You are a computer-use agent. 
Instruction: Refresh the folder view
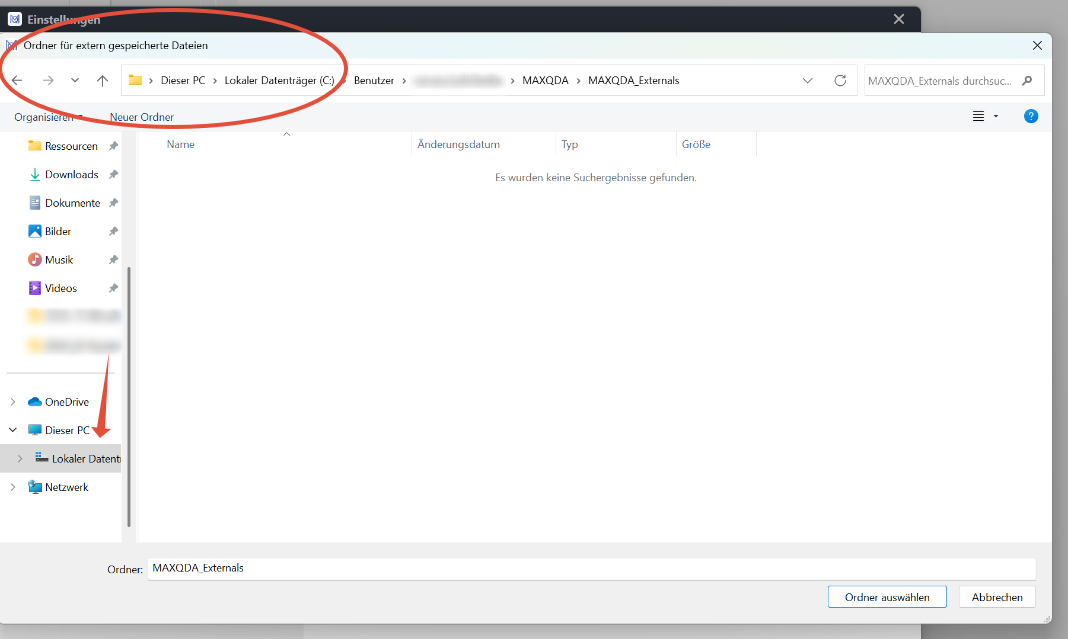coord(841,80)
